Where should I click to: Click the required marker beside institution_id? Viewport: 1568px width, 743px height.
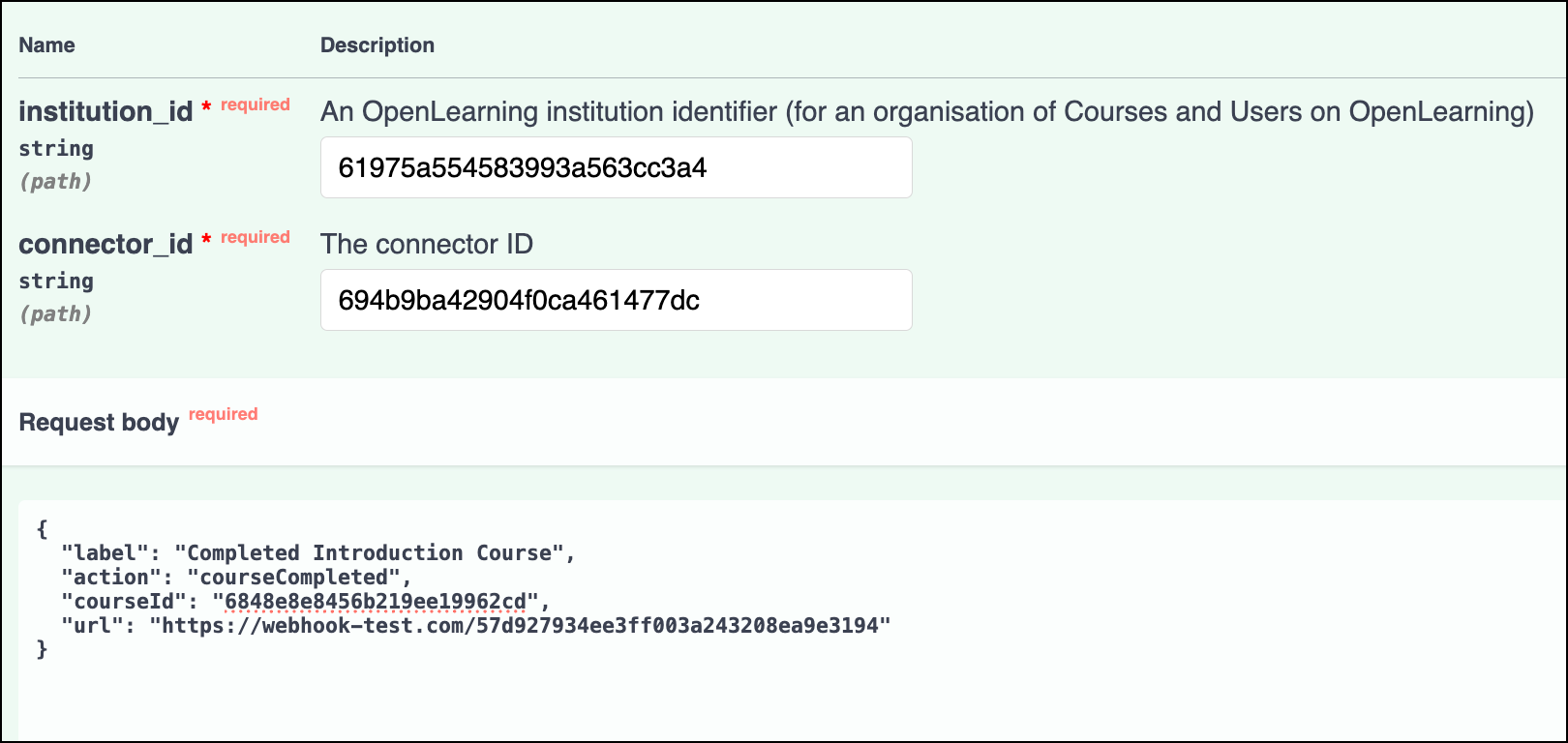255,104
